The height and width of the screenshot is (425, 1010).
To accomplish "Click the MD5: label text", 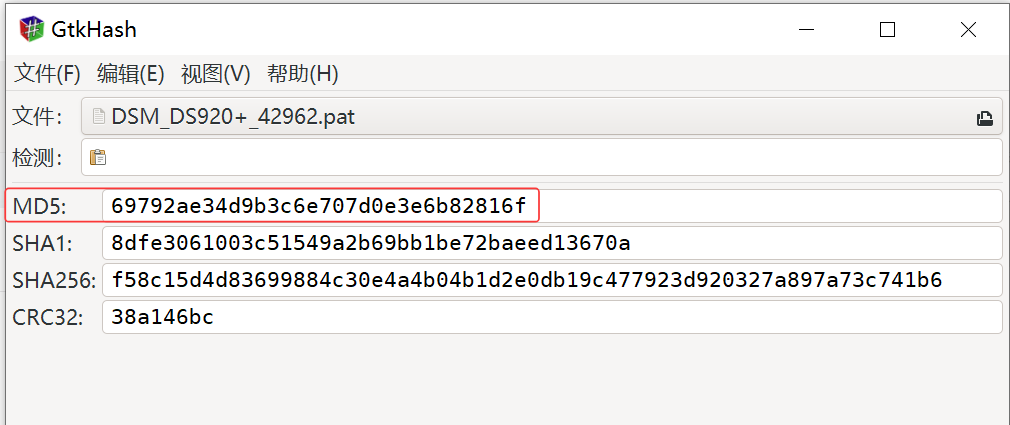I will 39,206.
